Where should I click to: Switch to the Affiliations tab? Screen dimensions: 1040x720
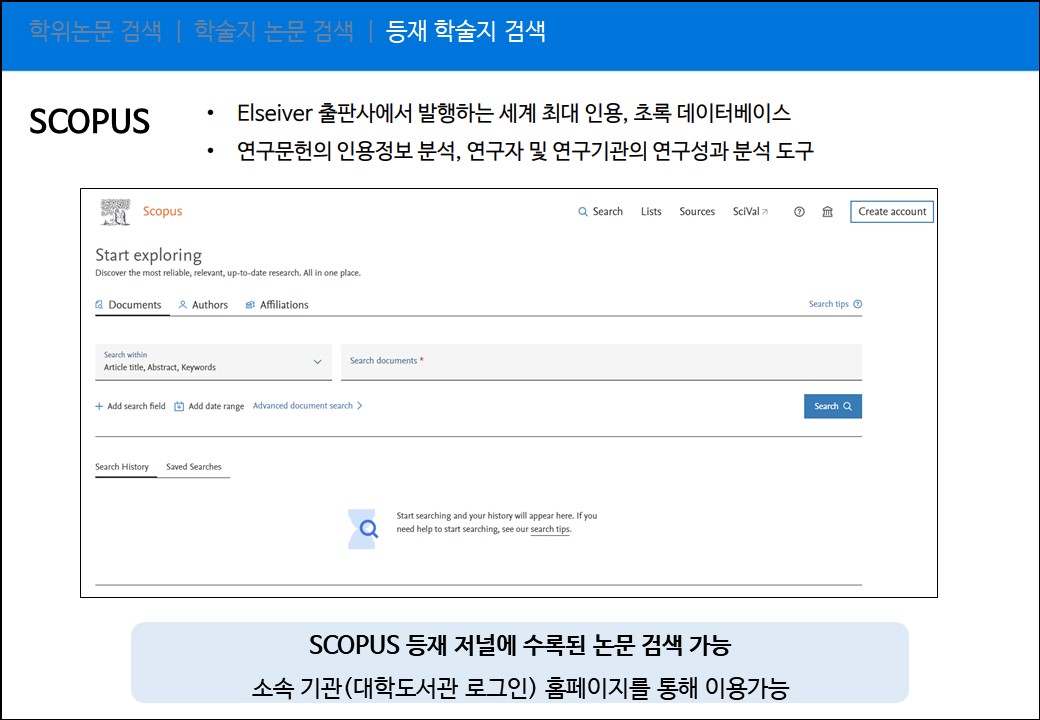(277, 305)
